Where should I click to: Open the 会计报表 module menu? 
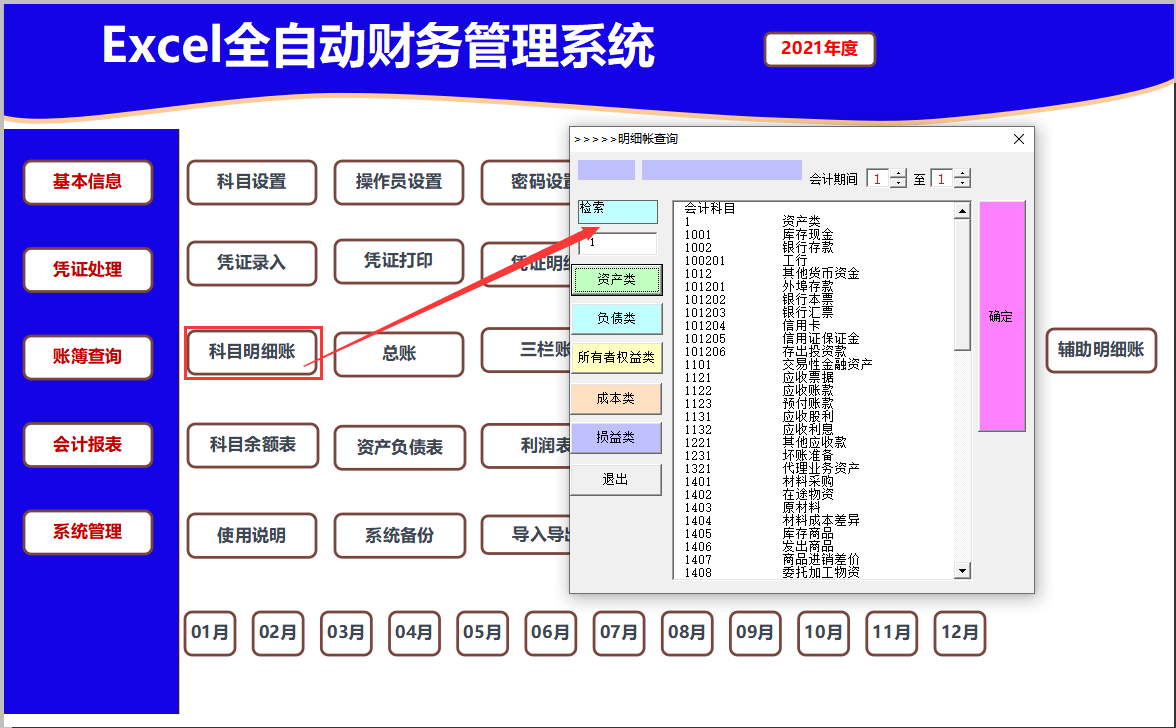(87, 446)
